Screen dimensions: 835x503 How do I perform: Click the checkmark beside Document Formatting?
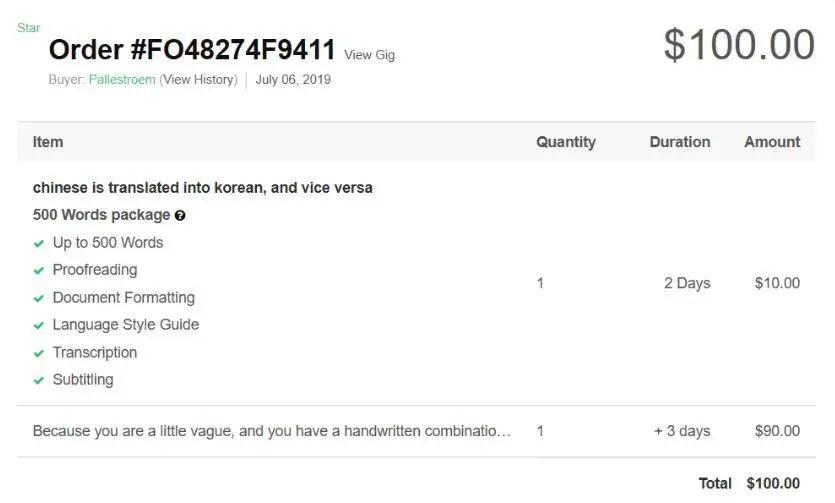coord(39,298)
